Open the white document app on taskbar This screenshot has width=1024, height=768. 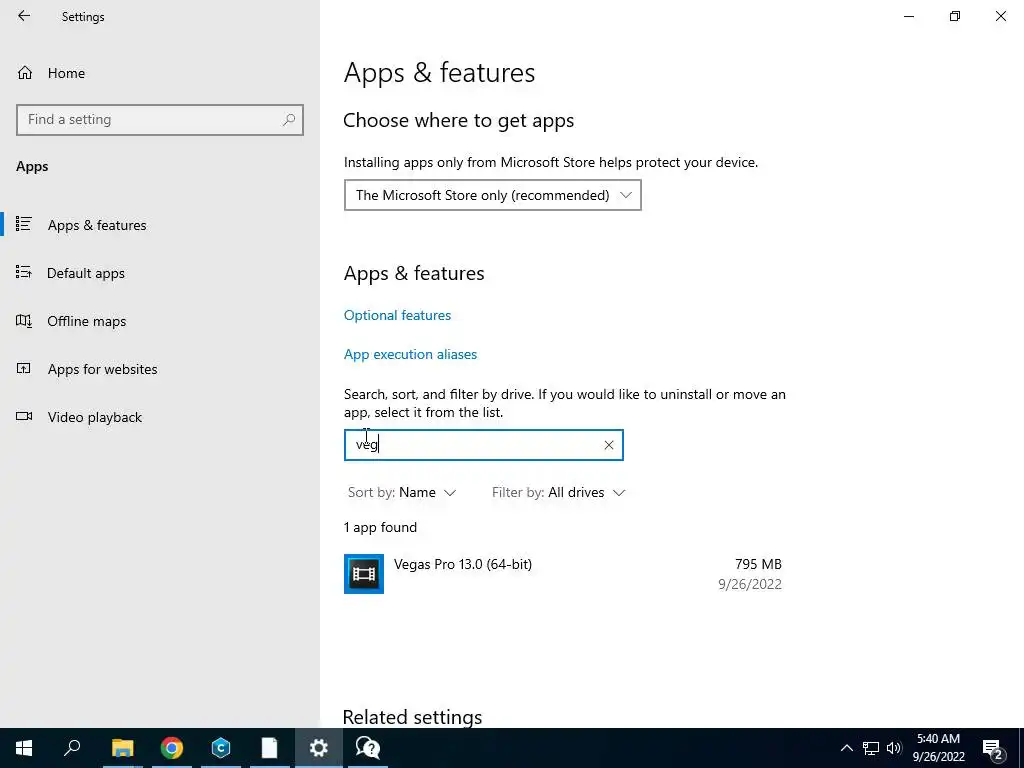pos(269,748)
